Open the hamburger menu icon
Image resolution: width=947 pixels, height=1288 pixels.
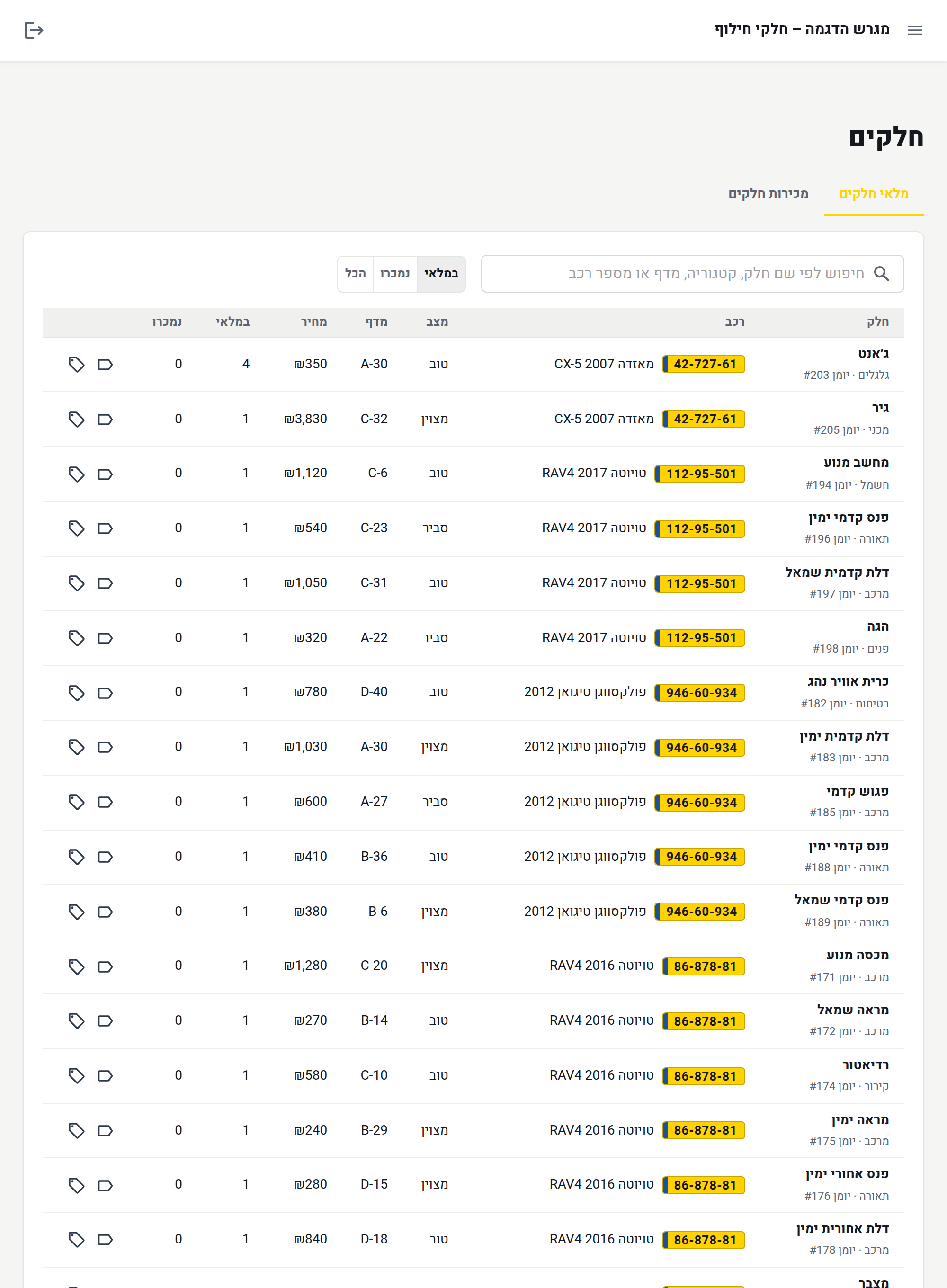click(914, 30)
